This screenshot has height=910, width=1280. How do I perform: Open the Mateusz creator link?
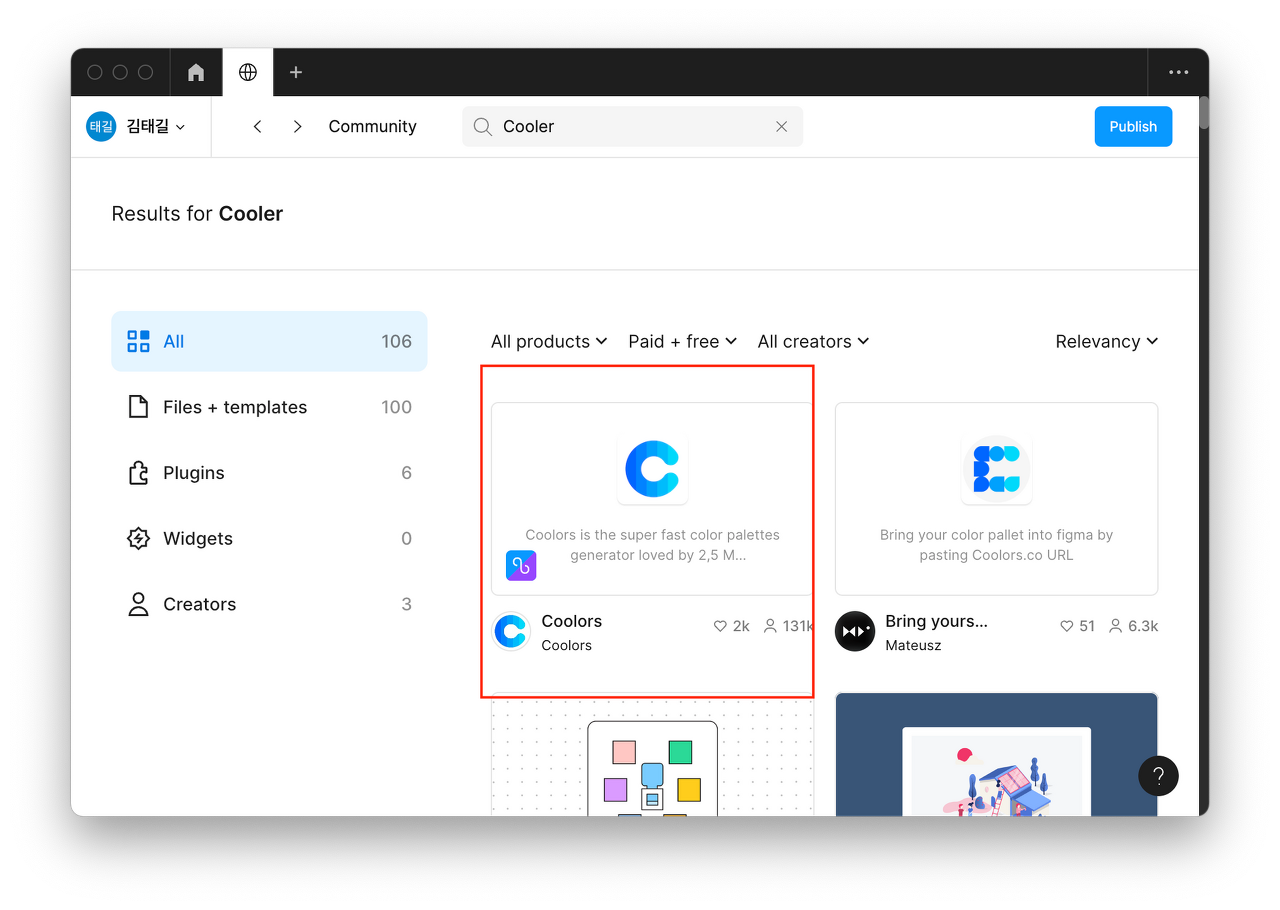click(913, 645)
